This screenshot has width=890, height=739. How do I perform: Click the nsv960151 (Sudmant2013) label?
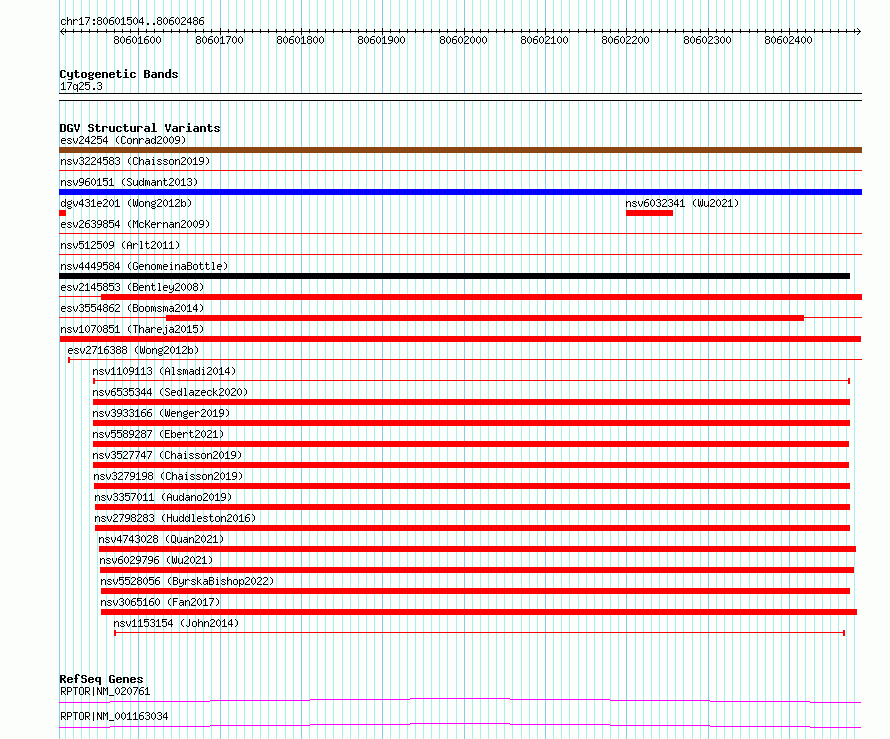(x=129, y=182)
